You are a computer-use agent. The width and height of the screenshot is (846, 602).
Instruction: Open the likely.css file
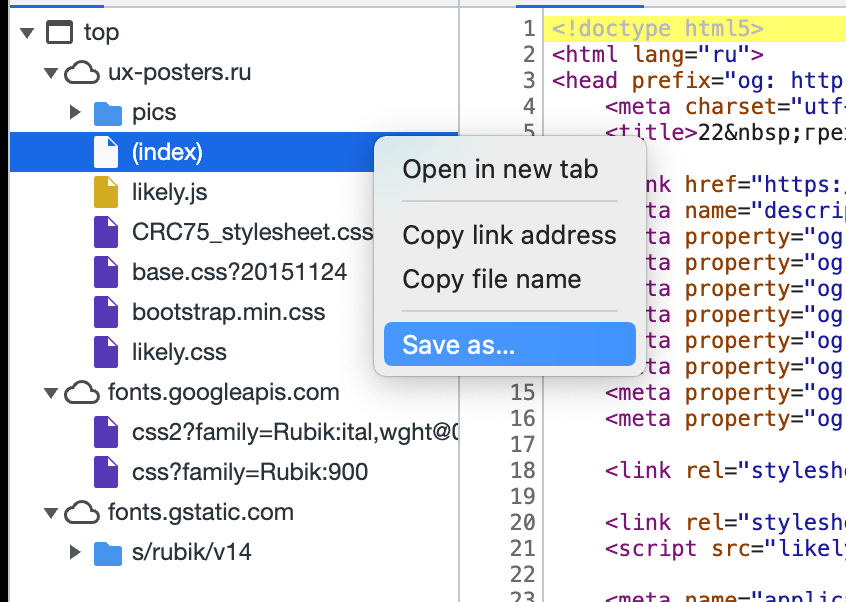point(179,352)
